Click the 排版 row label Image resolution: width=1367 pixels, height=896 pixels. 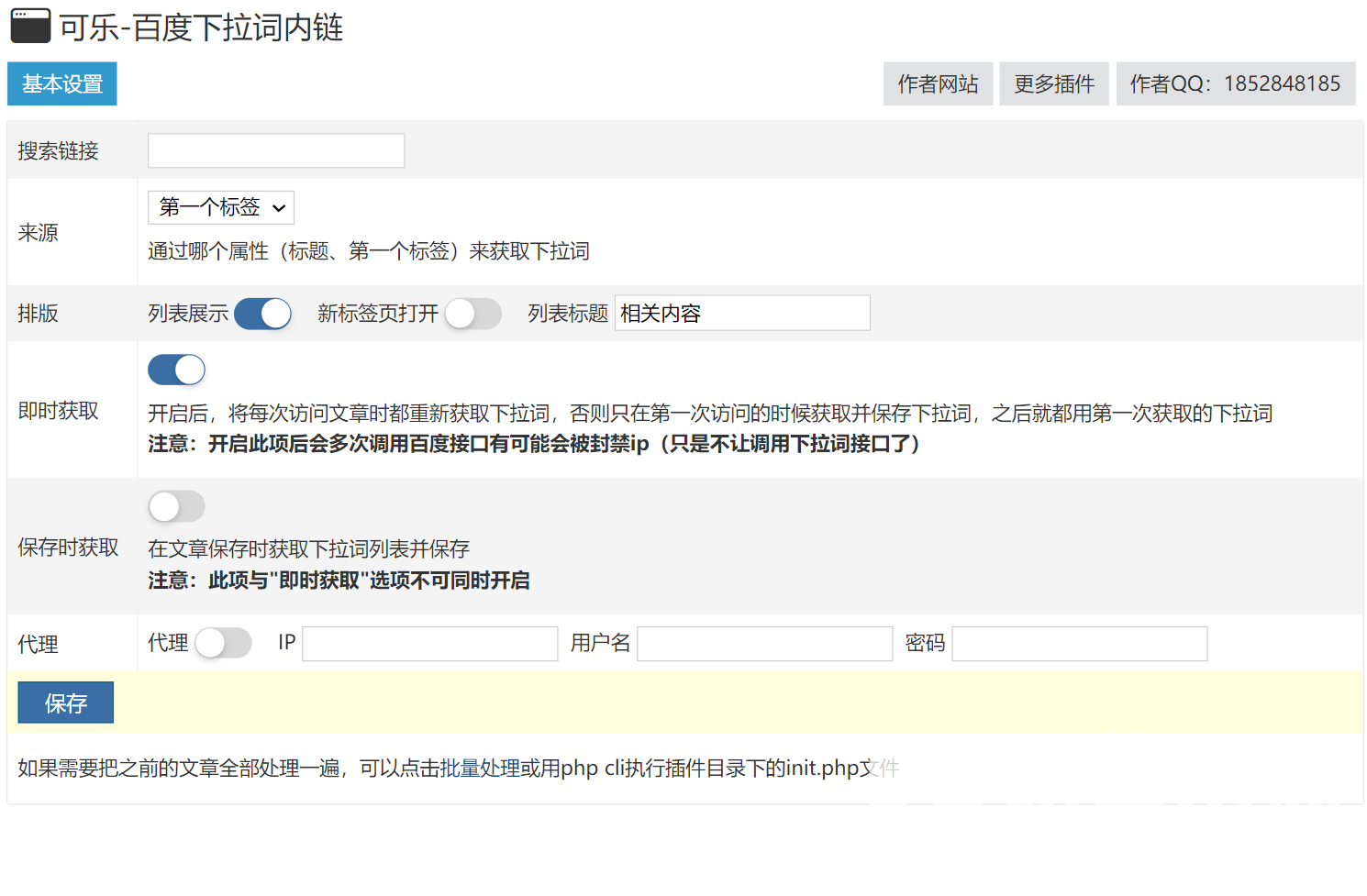(x=38, y=314)
